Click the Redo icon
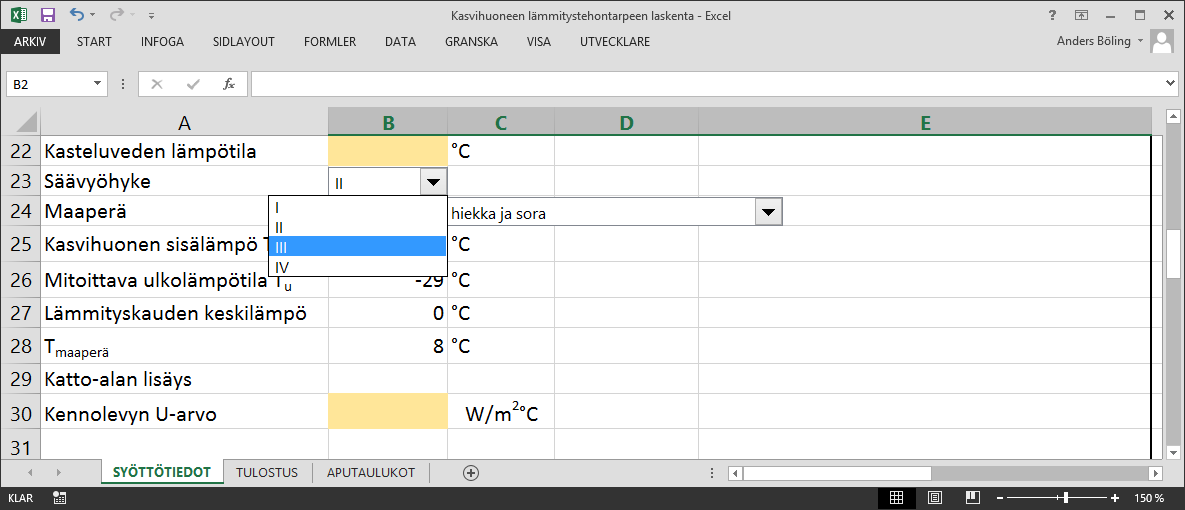This screenshot has height=510, width=1185. point(116,14)
